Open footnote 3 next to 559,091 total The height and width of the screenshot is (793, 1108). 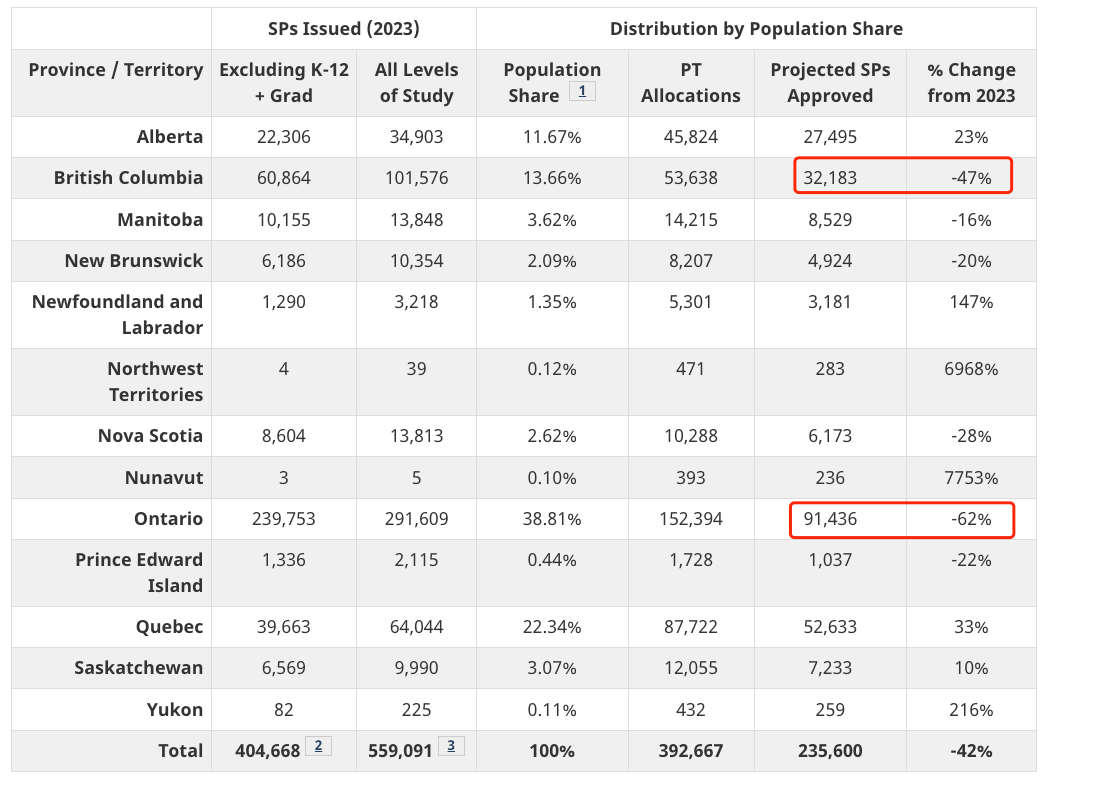point(451,746)
